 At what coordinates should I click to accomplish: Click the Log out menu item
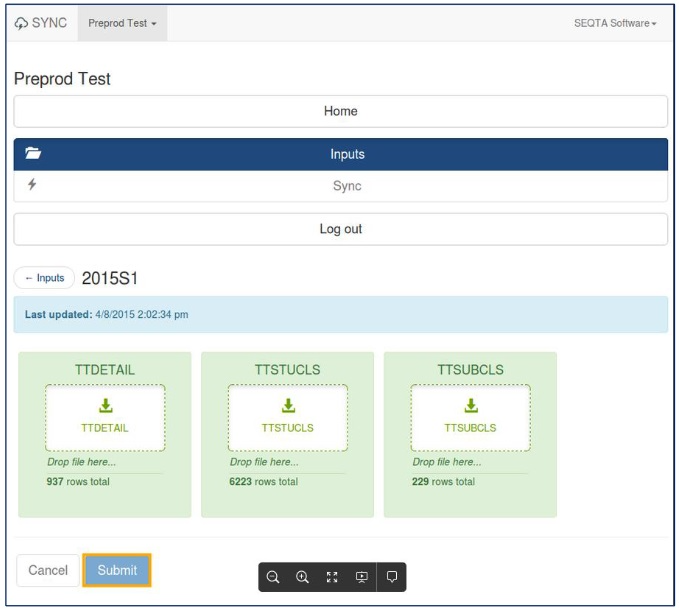click(x=340, y=229)
